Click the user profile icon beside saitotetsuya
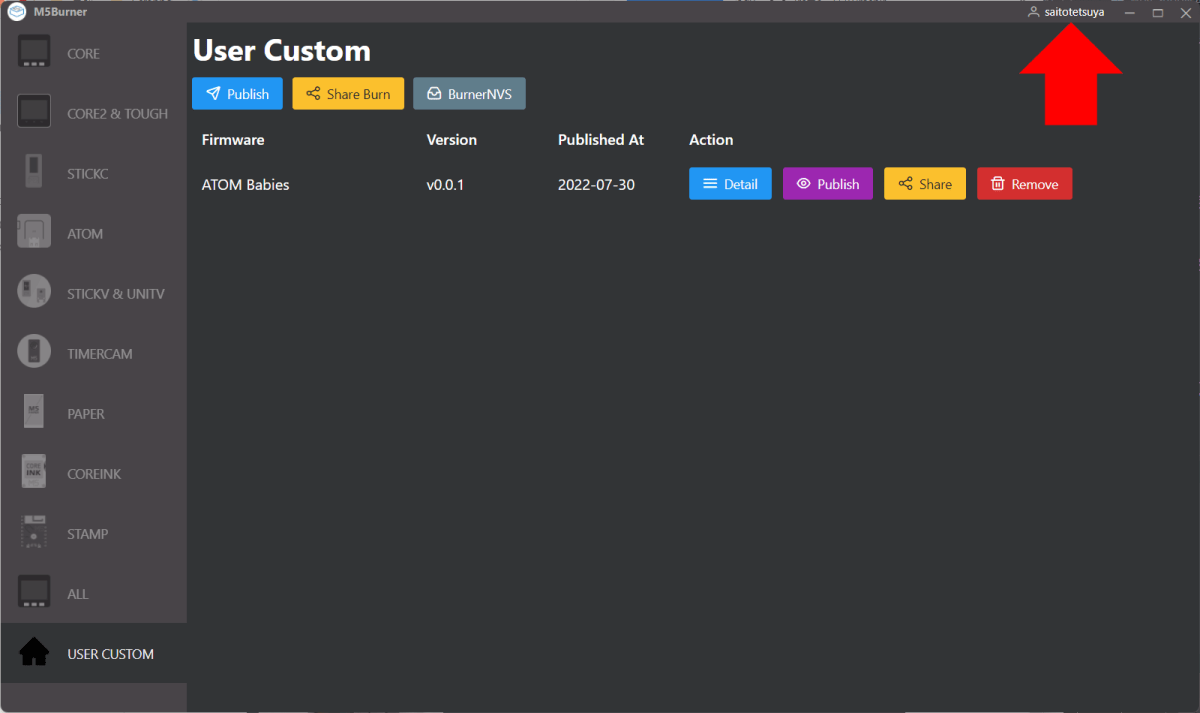Image resolution: width=1200 pixels, height=713 pixels. pyautogui.click(x=1034, y=12)
